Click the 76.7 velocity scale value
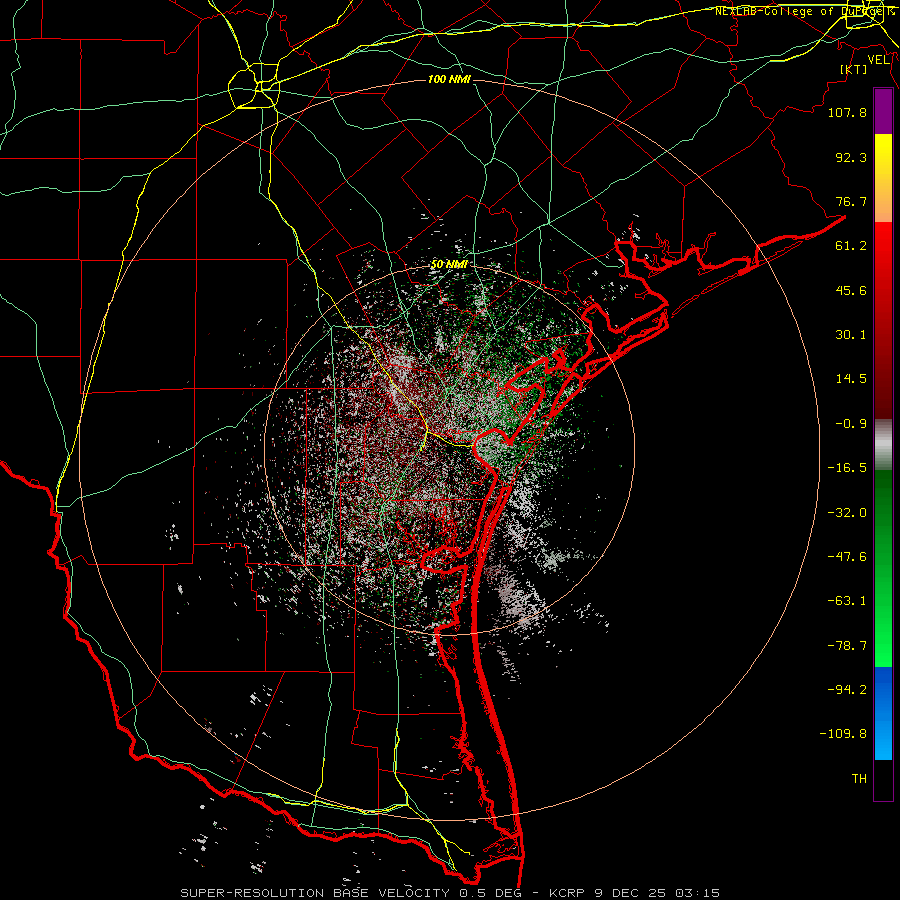 pyautogui.click(x=851, y=201)
